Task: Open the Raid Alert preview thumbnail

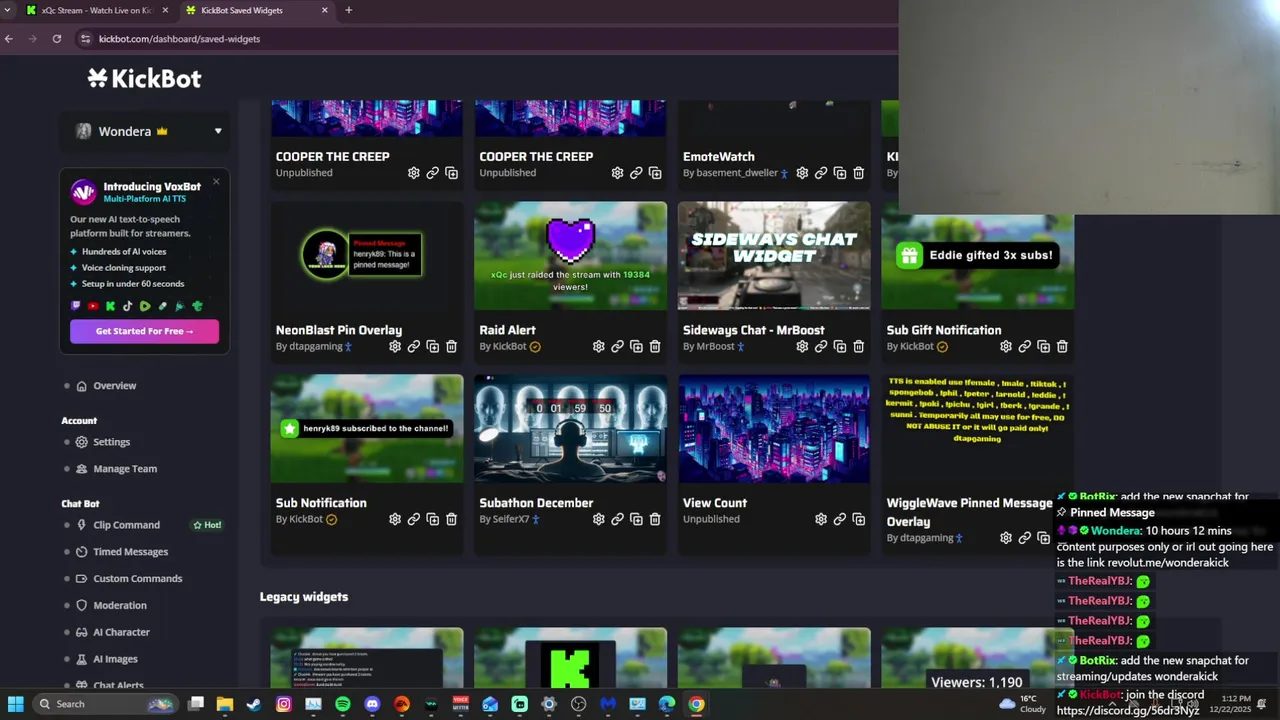Action: 570,256
